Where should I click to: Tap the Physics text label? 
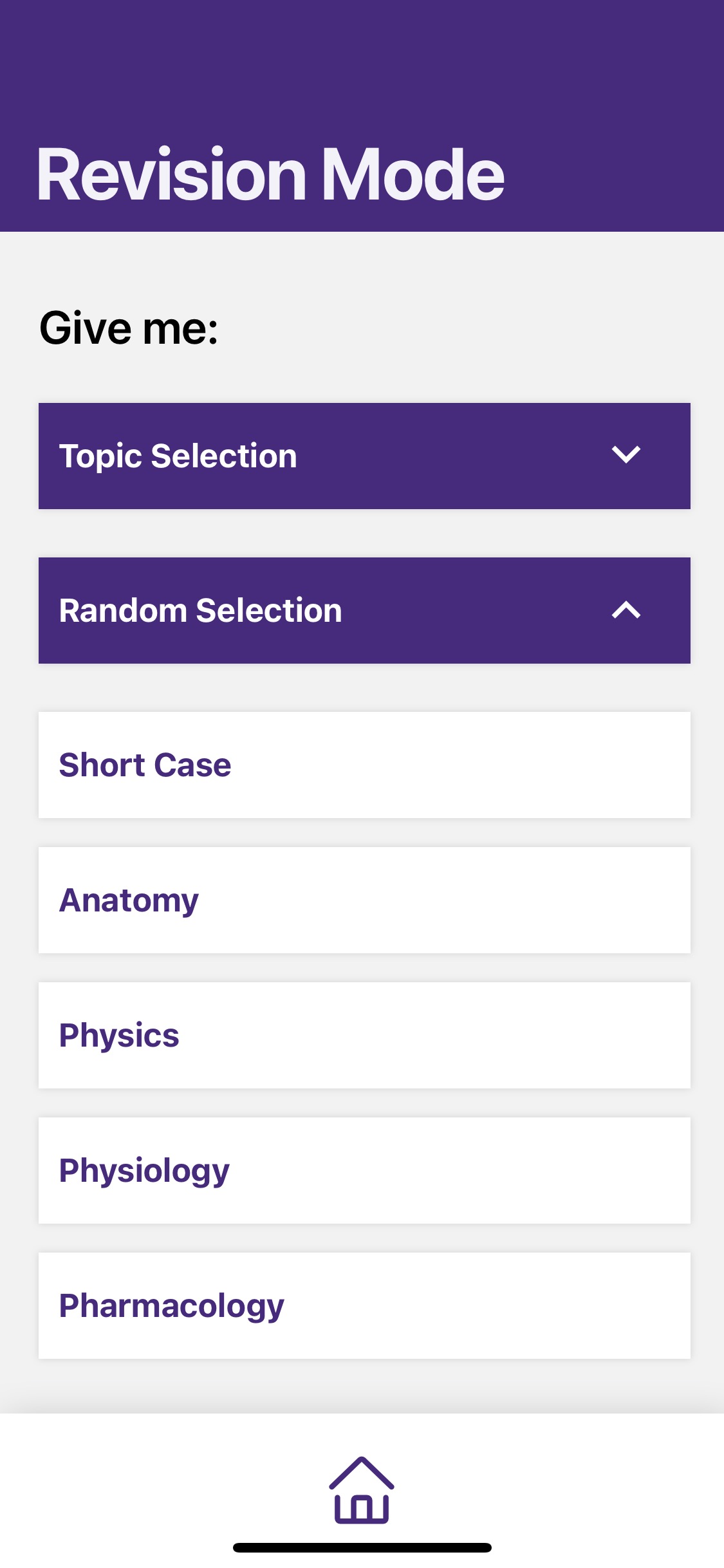point(119,1036)
